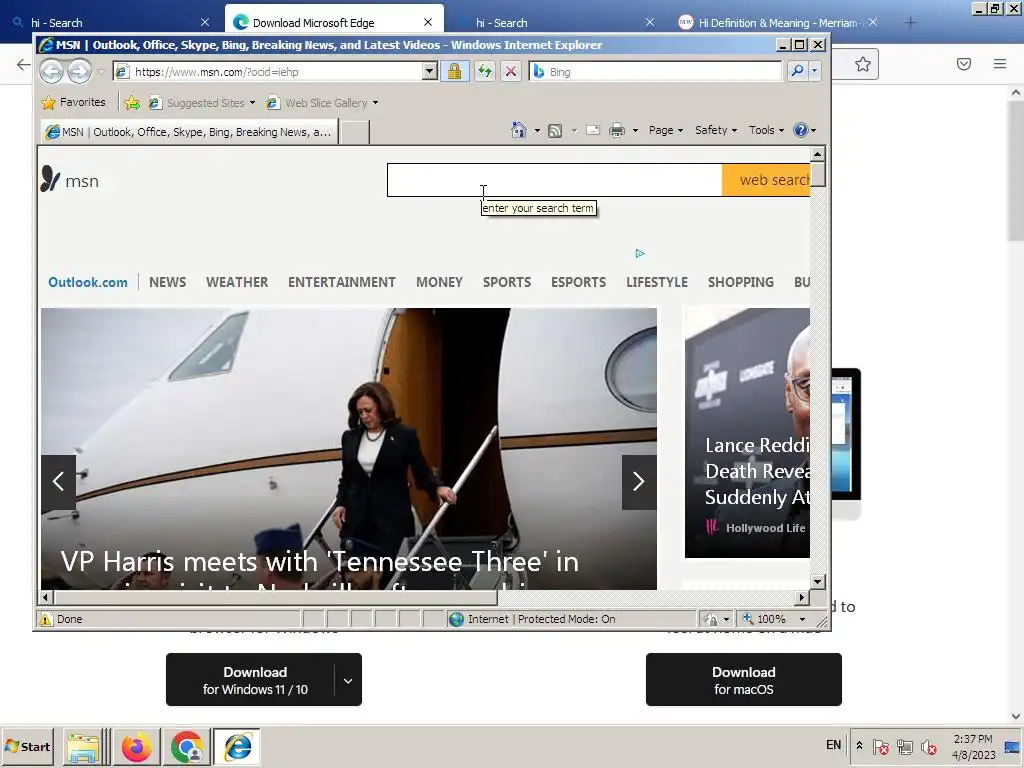Click the msn logo

70,179
